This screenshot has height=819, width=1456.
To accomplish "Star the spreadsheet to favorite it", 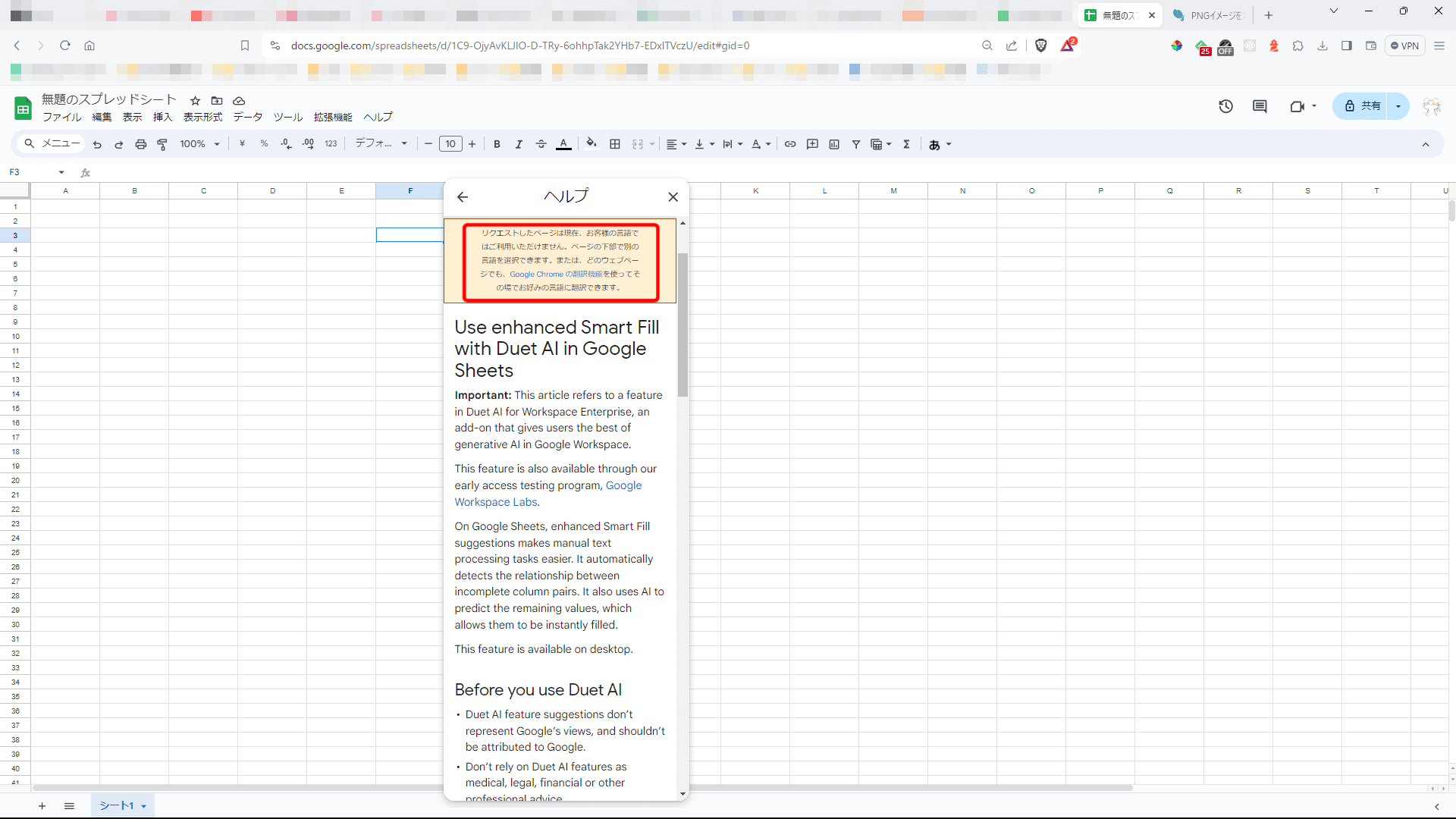I will [x=195, y=101].
